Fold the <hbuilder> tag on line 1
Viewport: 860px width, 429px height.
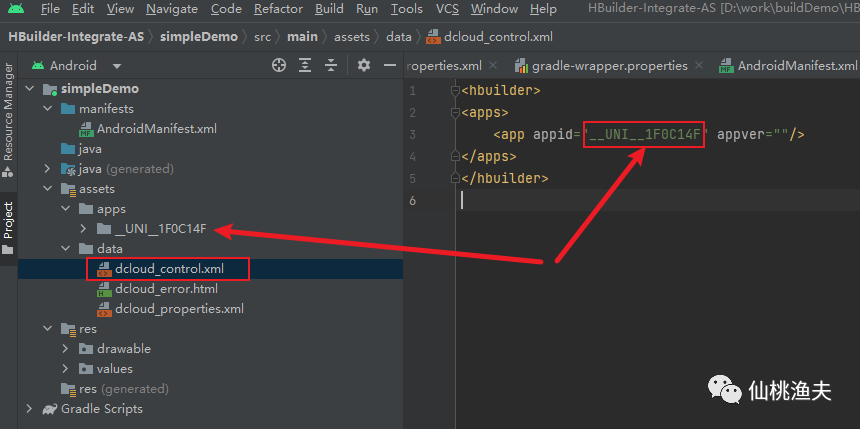[x=455, y=91]
